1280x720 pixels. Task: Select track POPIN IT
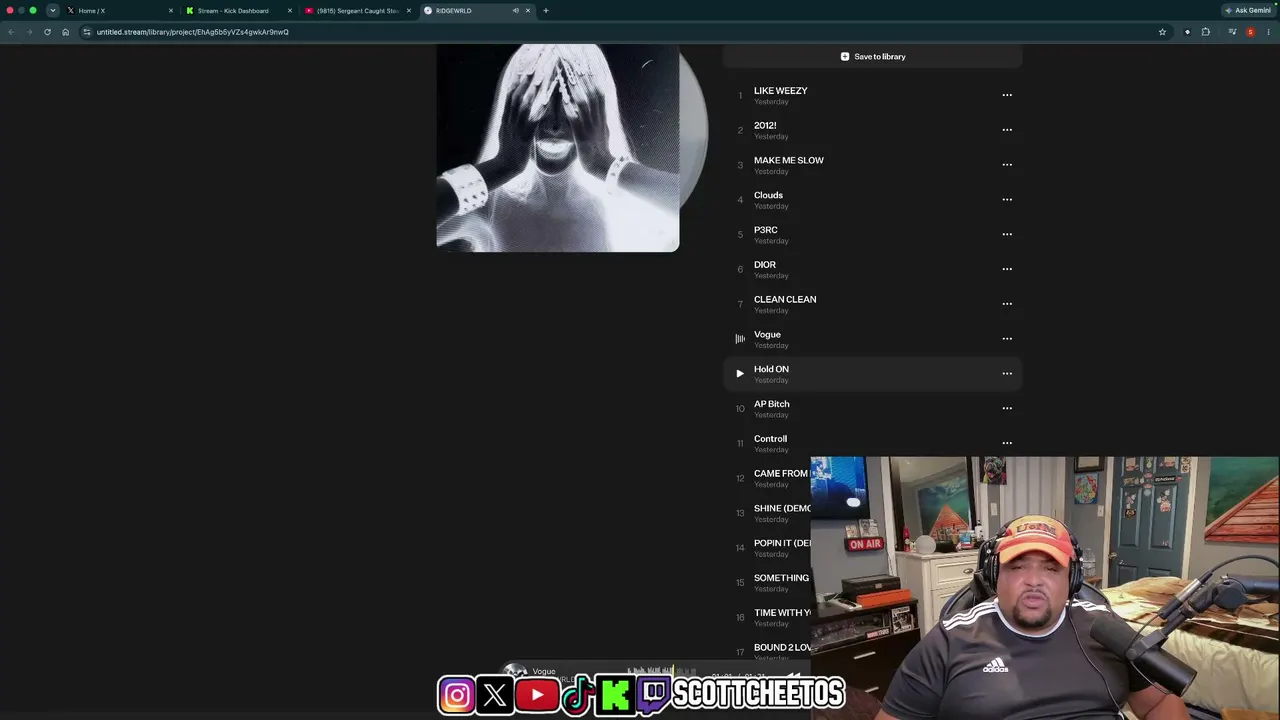tap(782, 543)
